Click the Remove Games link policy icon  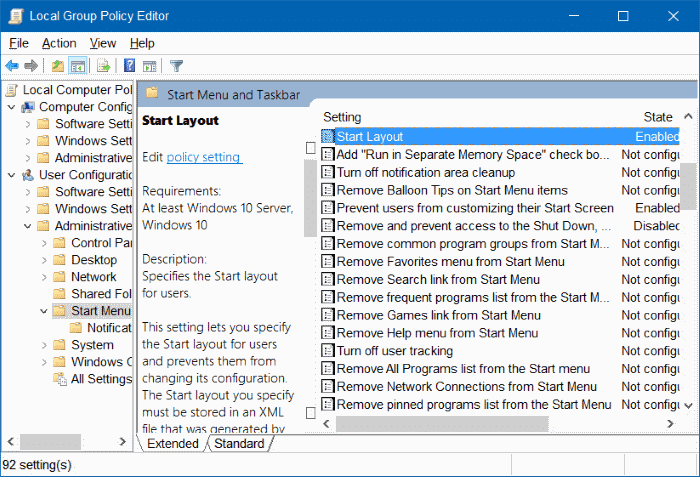pos(328,315)
